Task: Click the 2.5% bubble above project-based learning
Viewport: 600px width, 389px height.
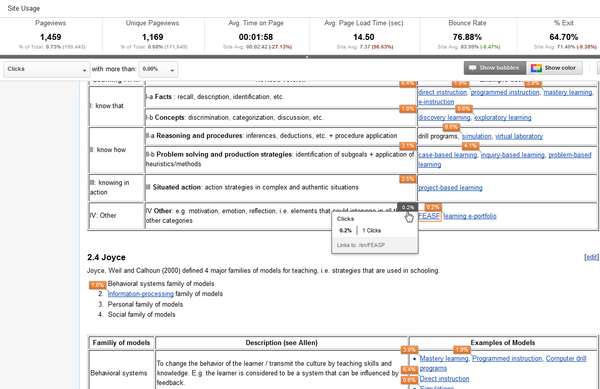Action: (x=408, y=179)
